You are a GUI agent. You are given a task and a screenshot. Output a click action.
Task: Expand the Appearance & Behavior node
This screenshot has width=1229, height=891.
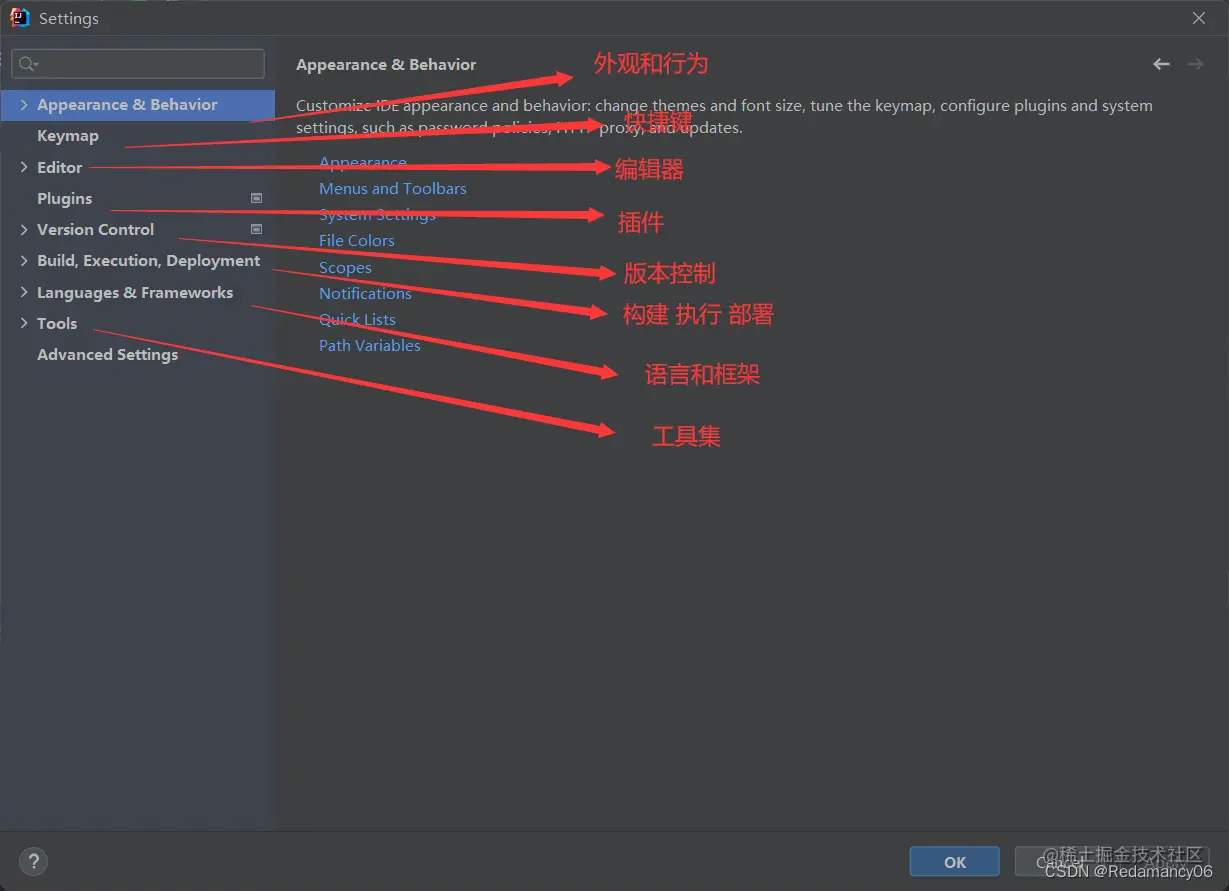tap(24, 105)
